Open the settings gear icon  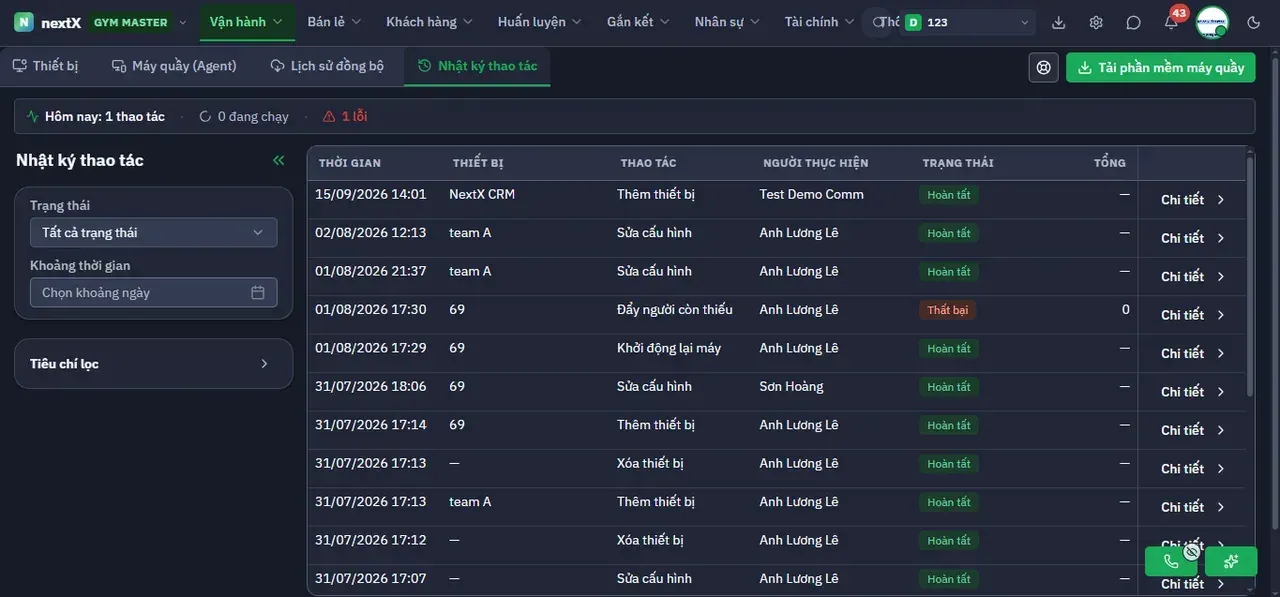point(1096,22)
